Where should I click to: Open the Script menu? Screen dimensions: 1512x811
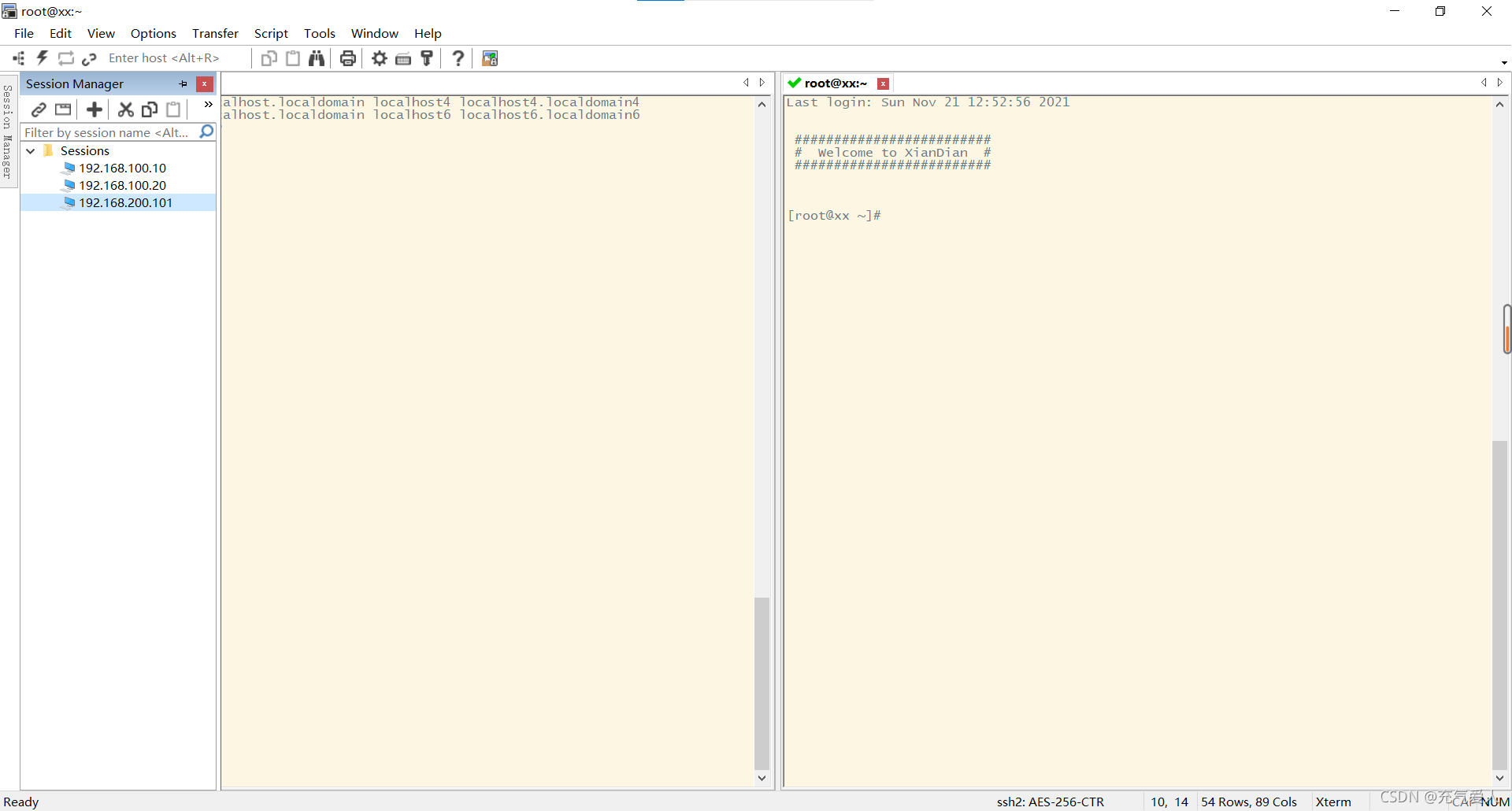(x=271, y=33)
